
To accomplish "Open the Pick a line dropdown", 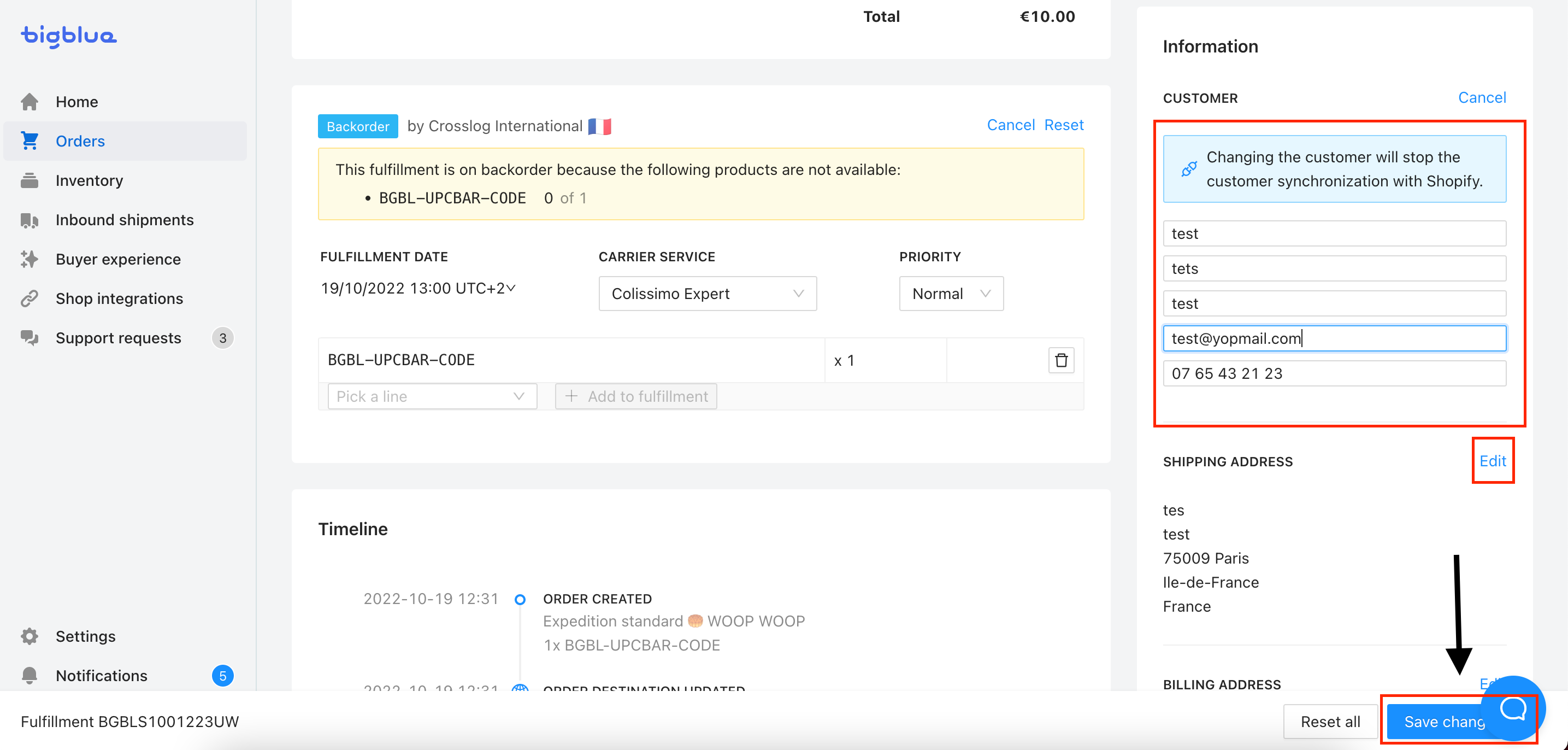I will (432, 397).
